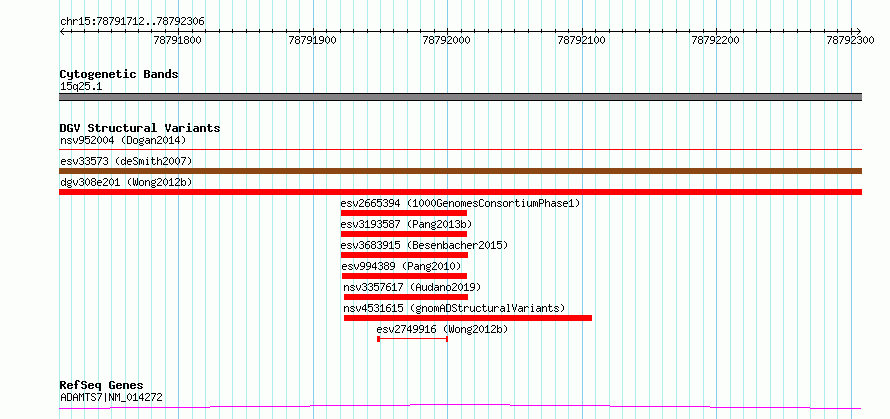Click the long red nsv4531615 variant bar
890x419 pixels.
[468, 318]
